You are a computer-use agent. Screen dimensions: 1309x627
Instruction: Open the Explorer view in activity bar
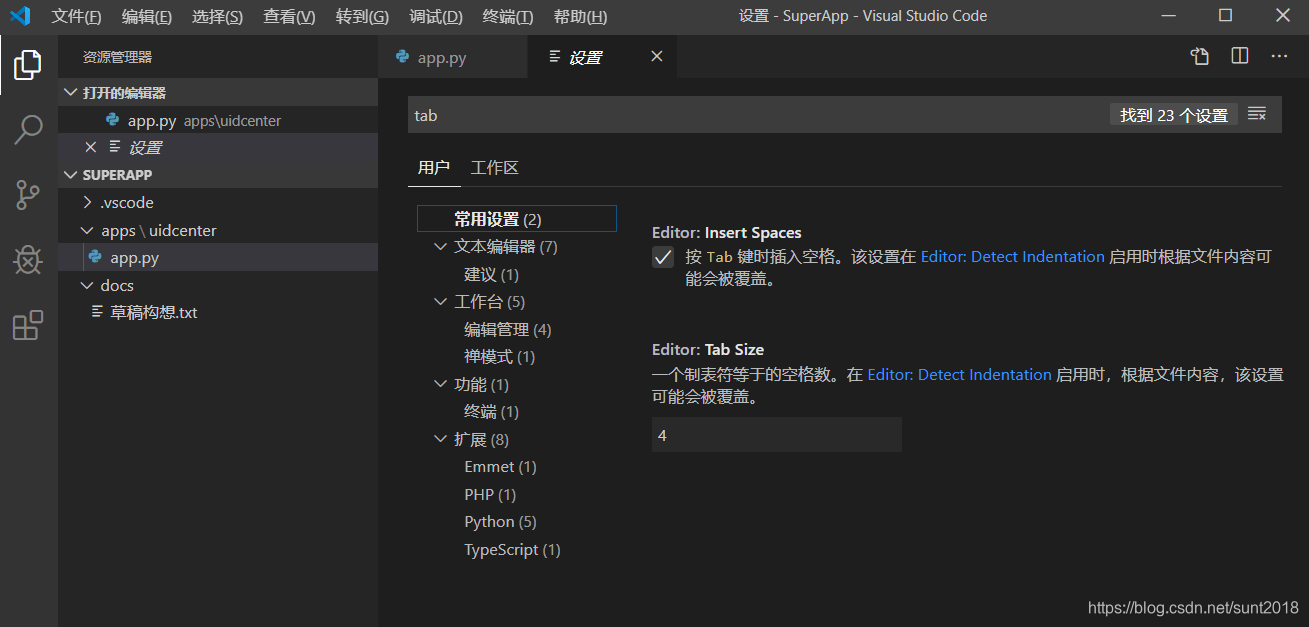tap(28, 65)
